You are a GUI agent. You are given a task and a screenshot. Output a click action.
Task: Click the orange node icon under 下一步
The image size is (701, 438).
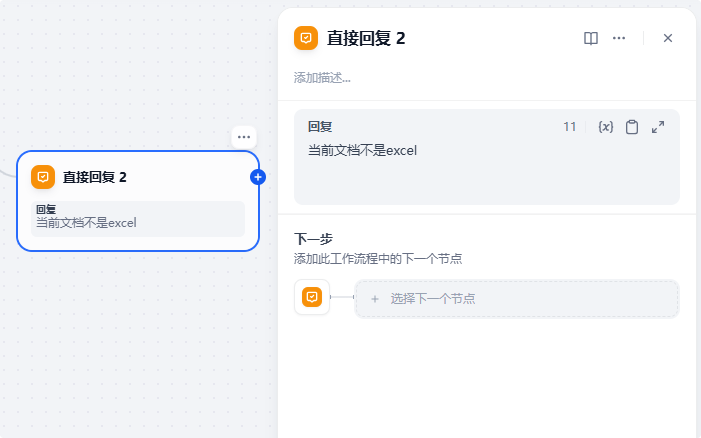(x=312, y=298)
